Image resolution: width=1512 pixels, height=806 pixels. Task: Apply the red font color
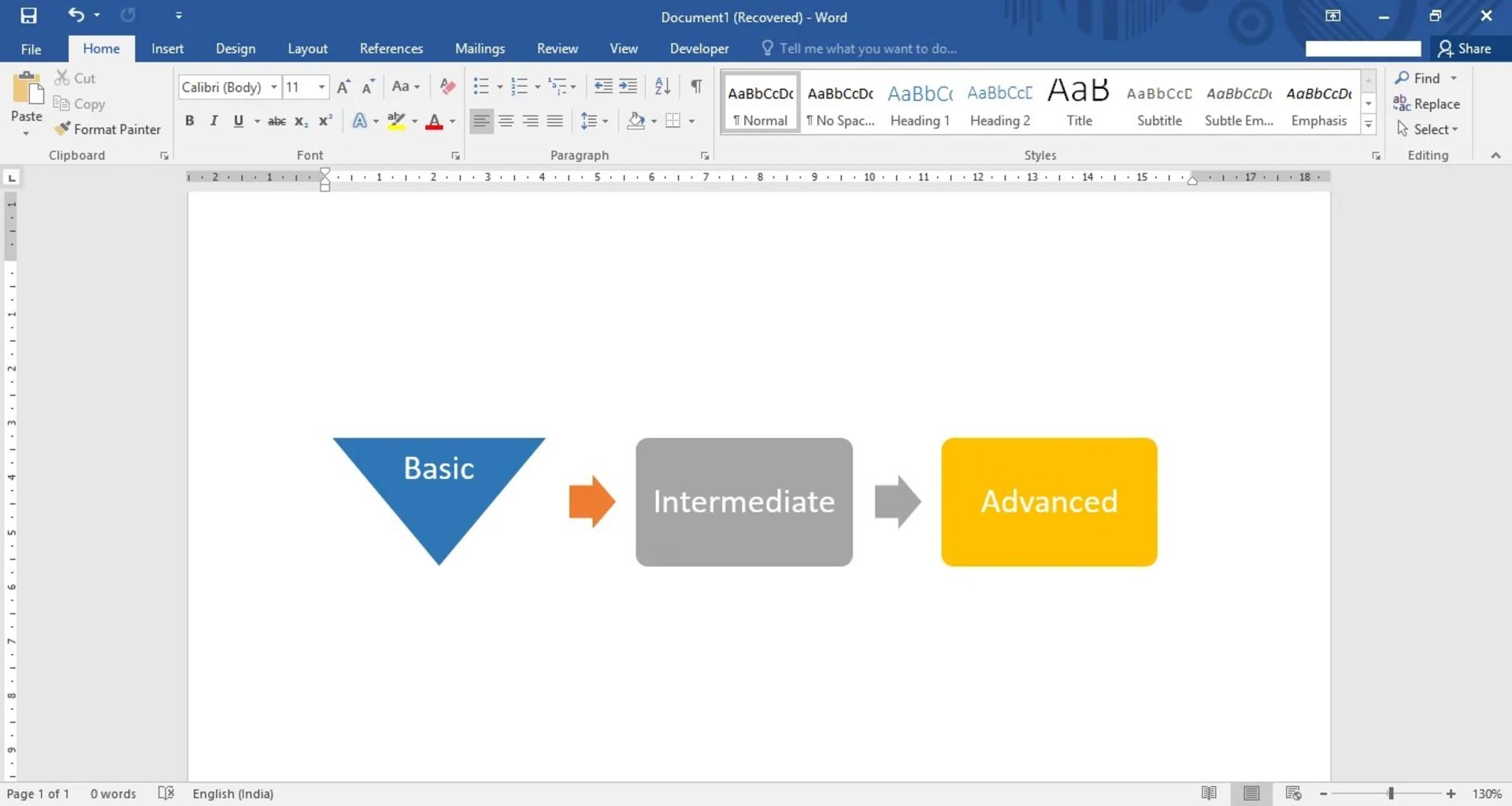click(x=434, y=121)
